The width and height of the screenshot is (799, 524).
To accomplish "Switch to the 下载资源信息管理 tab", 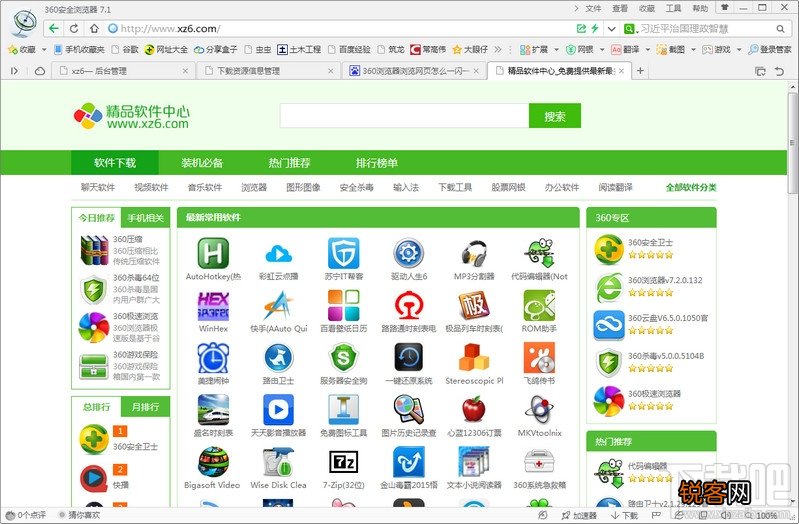I will [269, 71].
